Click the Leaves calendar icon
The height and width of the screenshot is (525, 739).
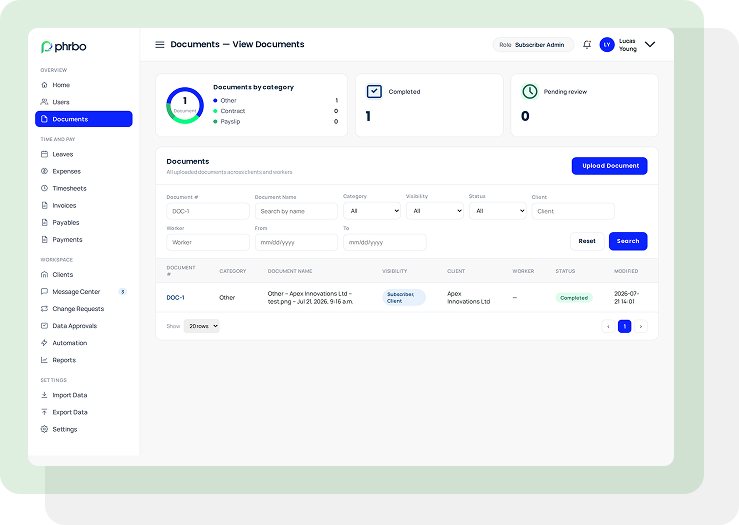[44, 154]
